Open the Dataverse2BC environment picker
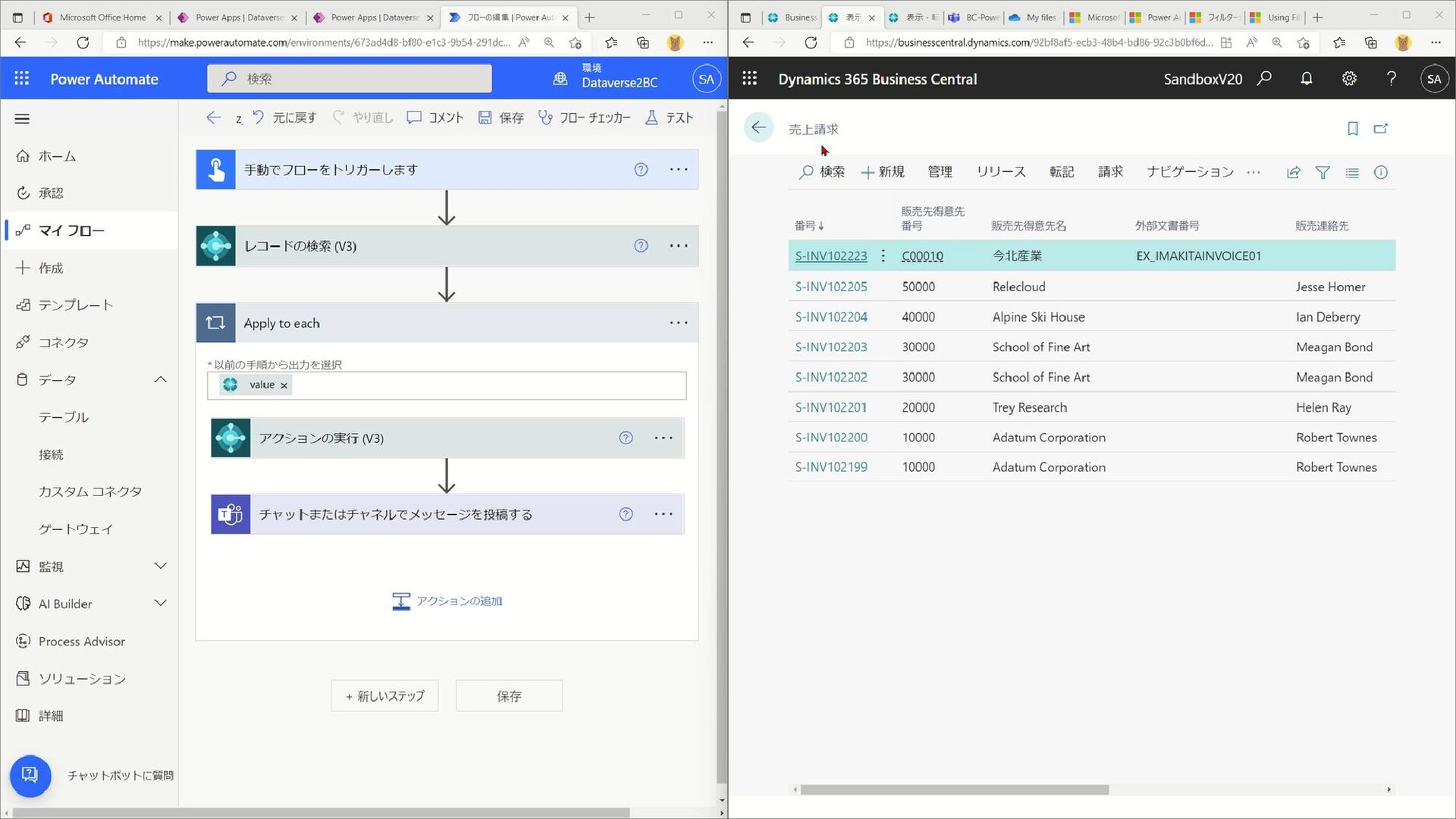The image size is (1456, 819). 607,76
